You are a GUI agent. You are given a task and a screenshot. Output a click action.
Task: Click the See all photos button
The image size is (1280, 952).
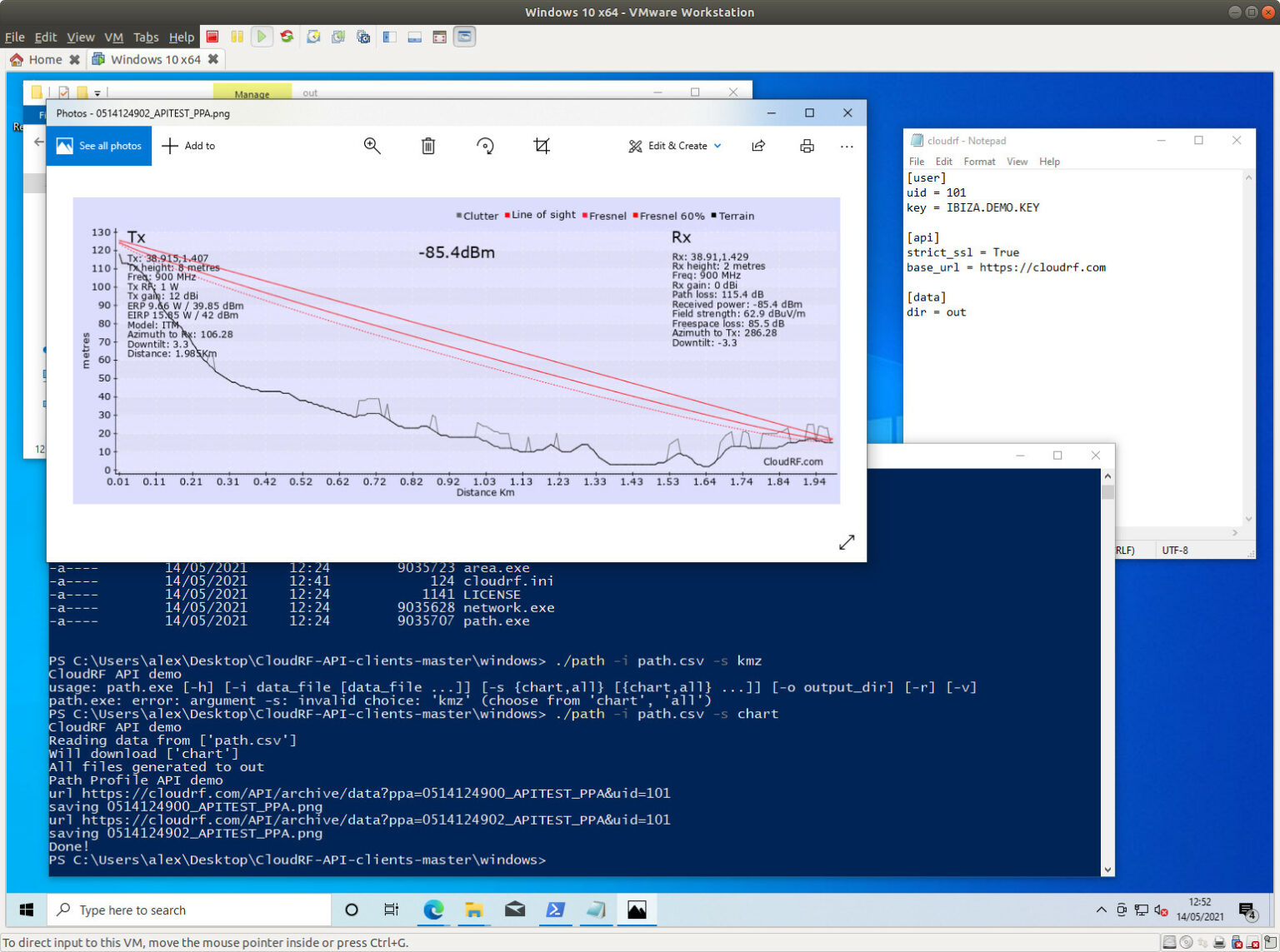[x=98, y=145]
